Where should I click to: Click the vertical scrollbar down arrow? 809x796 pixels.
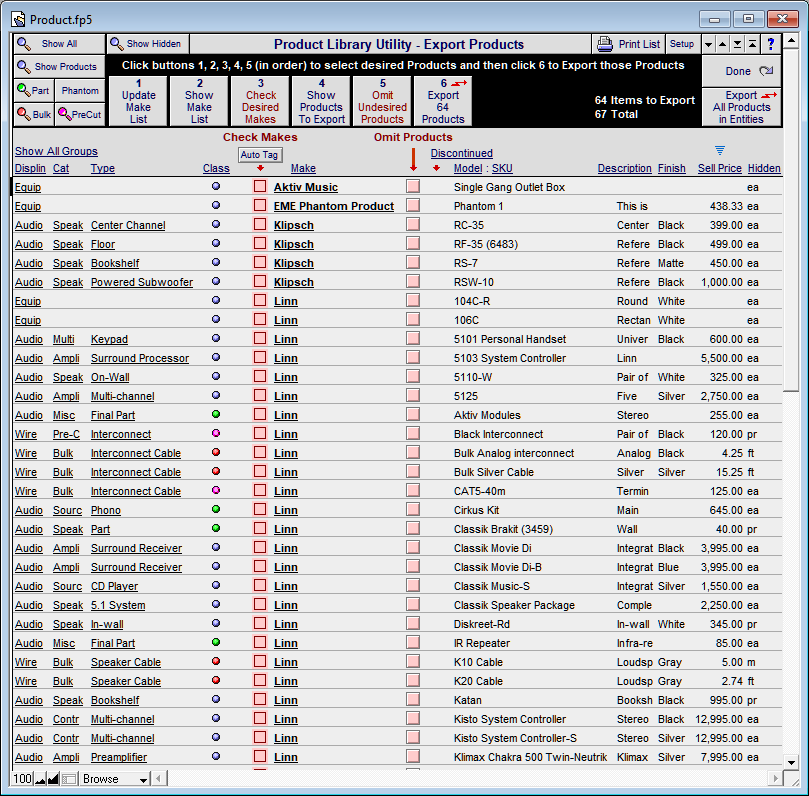coord(790,762)
